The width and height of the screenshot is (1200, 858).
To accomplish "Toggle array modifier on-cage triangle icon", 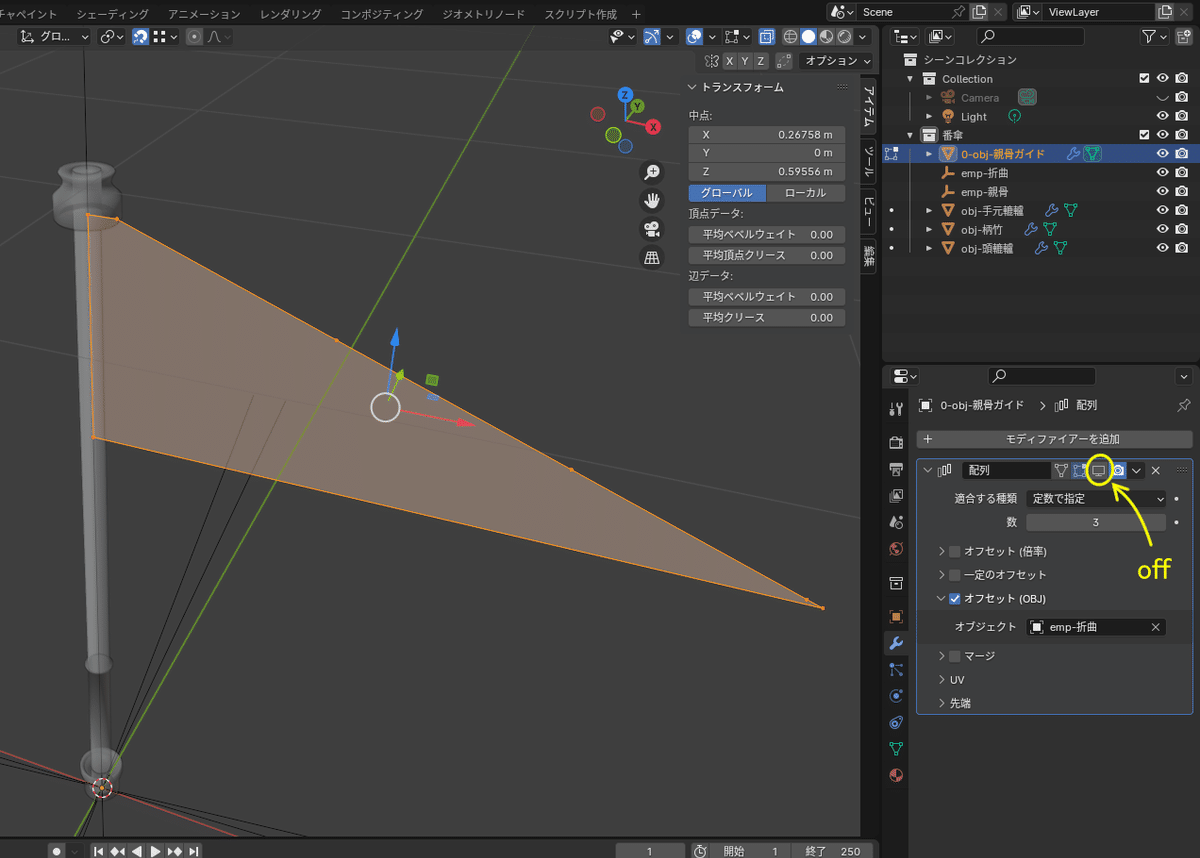I will pos(1060,470).
